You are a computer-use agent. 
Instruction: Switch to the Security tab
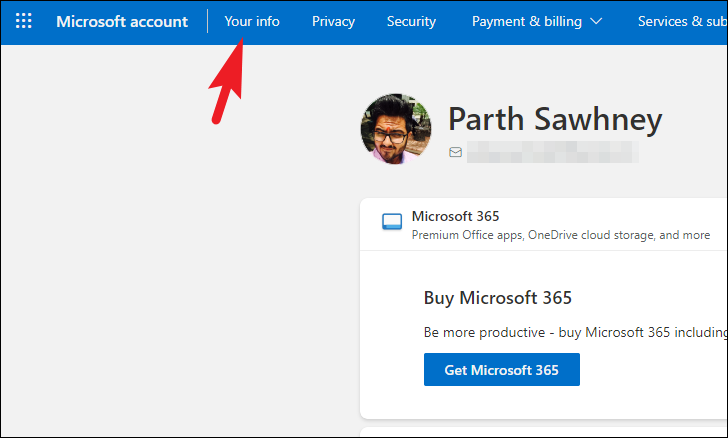(x=411, y=21)
